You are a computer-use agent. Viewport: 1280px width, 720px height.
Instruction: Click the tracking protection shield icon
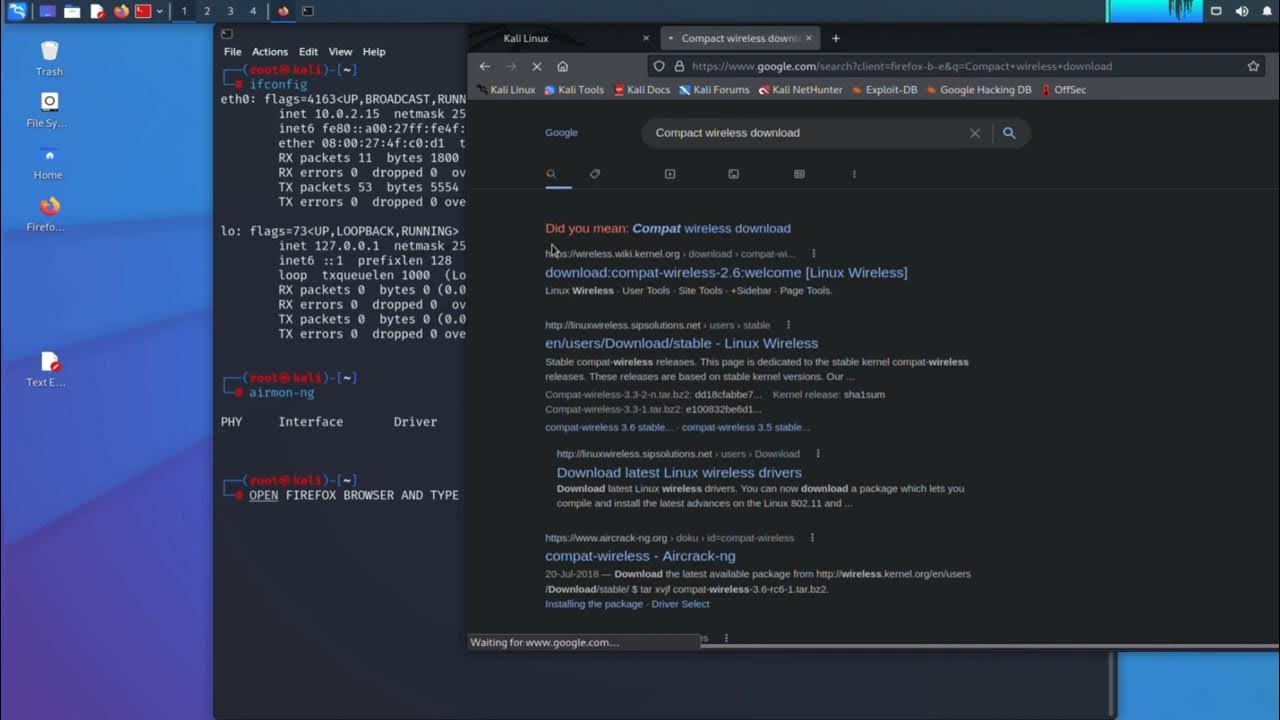(659, 66)
